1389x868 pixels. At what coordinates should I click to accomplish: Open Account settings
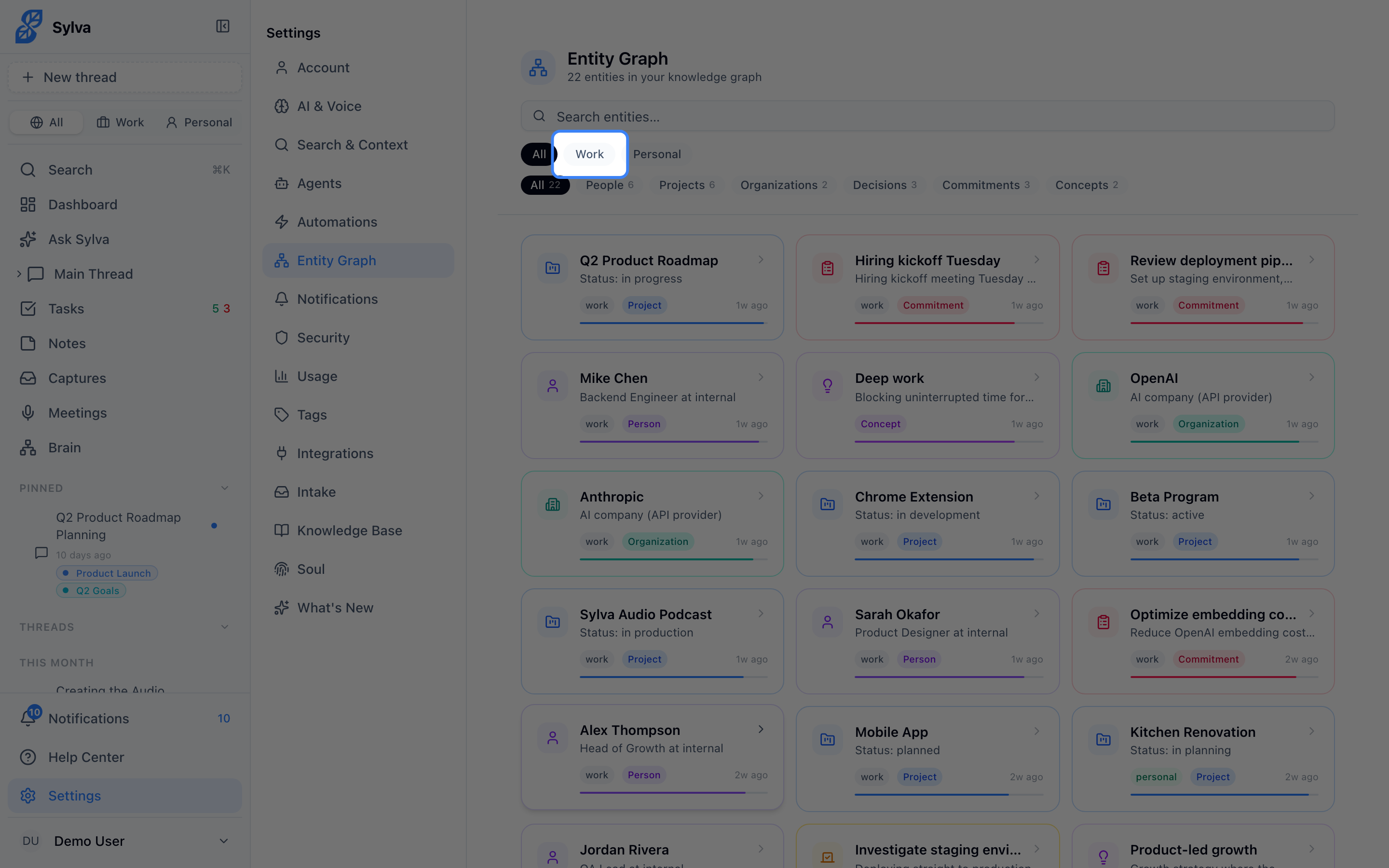click(358, 68)
